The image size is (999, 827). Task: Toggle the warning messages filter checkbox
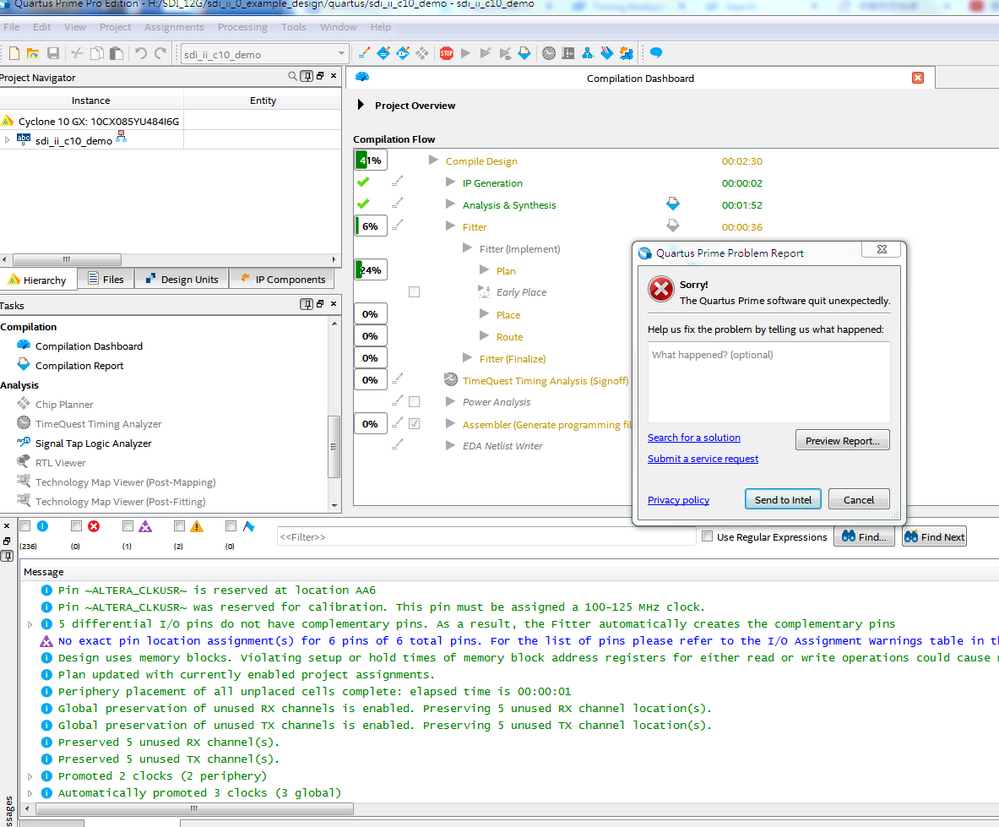point(179,526)
